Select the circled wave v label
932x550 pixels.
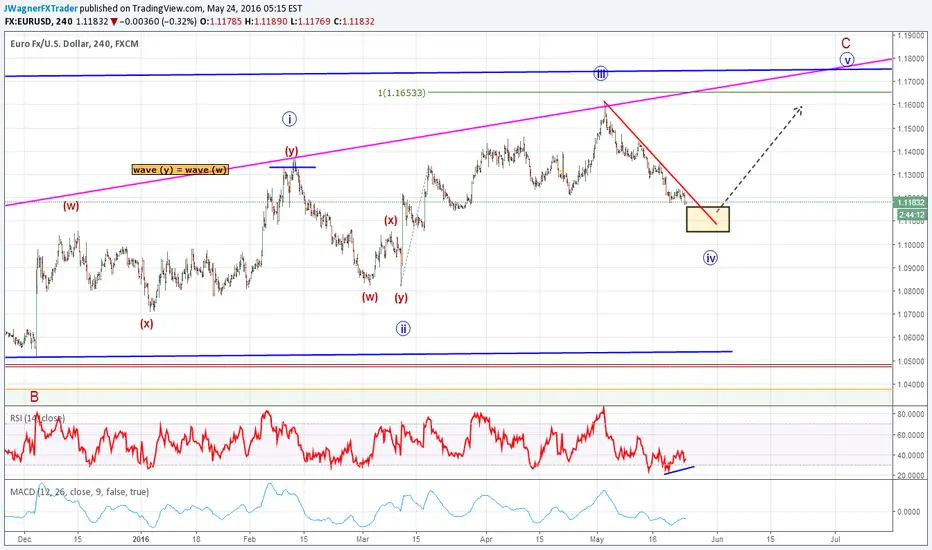(847, 59)
